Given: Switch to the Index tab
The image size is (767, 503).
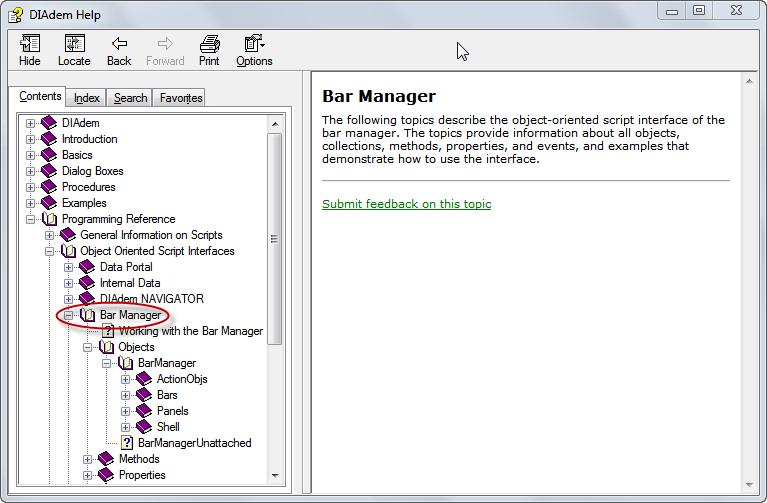Looking at the screenshot, I should (87, 98).
